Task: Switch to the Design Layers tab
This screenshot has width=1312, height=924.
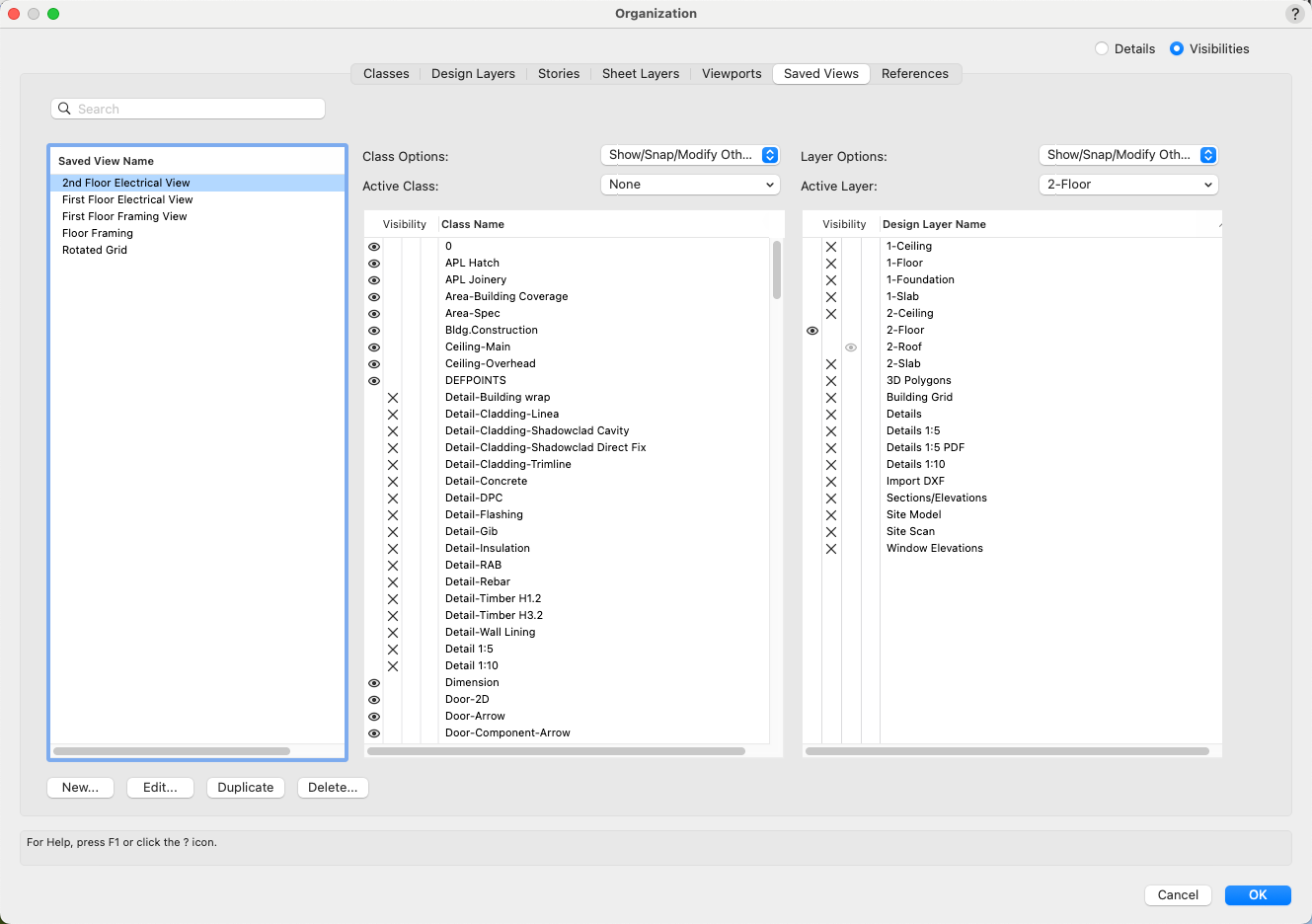Action: click(x=473, y=74)
